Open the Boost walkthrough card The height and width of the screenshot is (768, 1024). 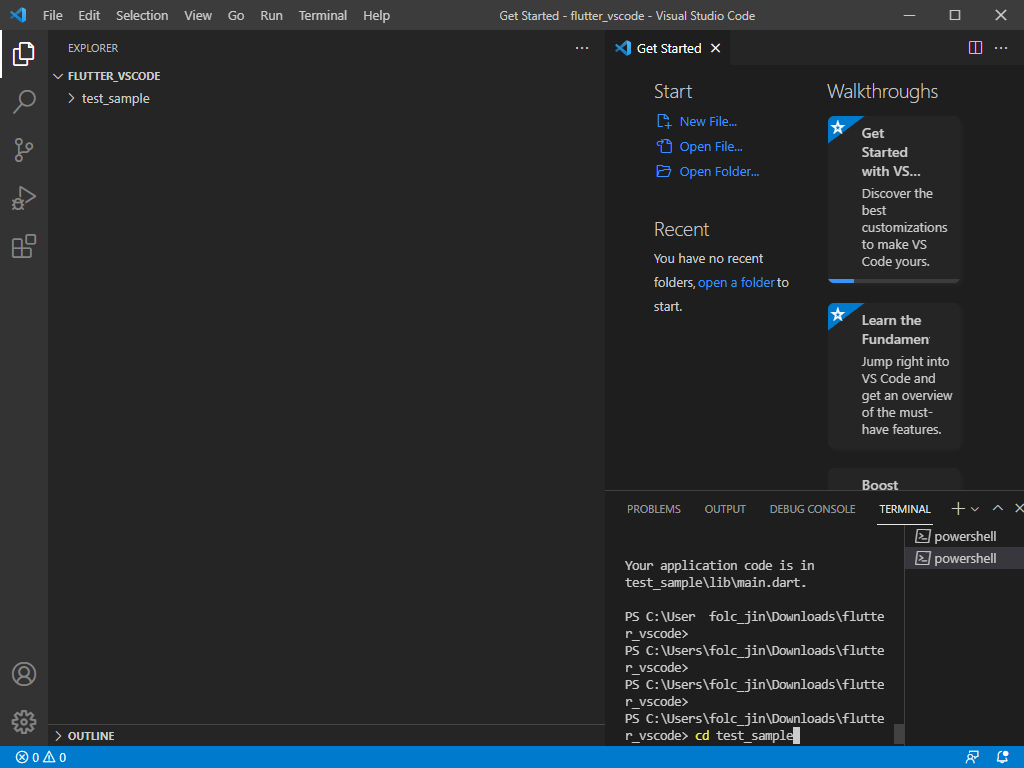(x=894, y=479)
